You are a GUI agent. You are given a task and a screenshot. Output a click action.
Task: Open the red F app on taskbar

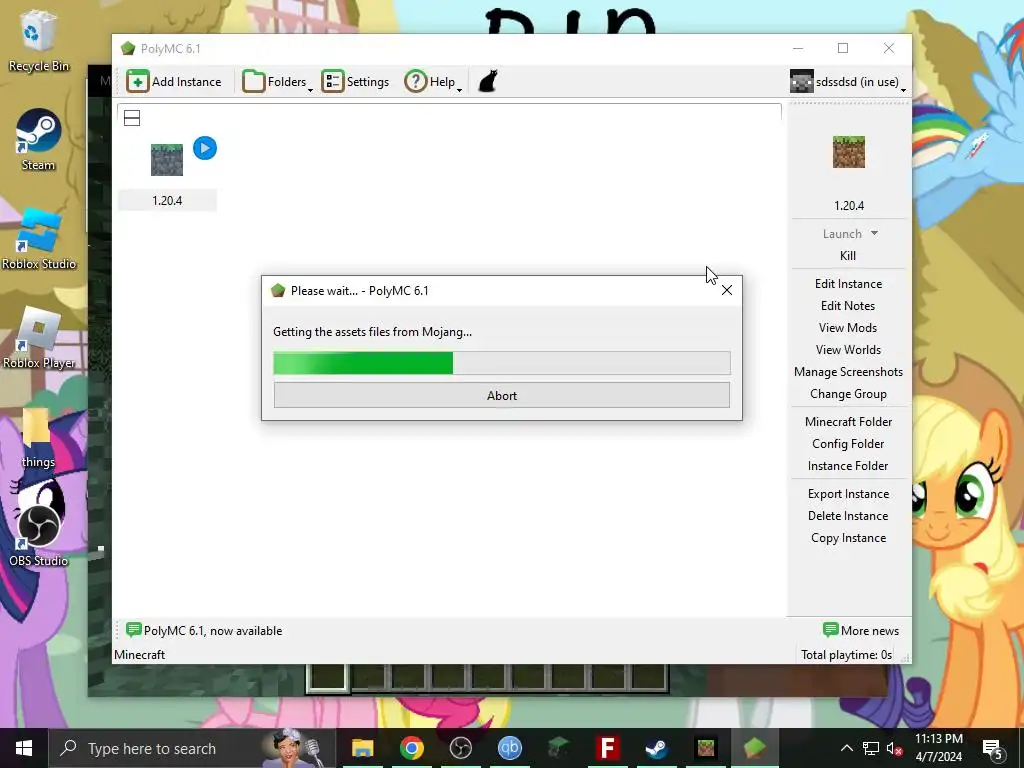click(x=607, y=748)
